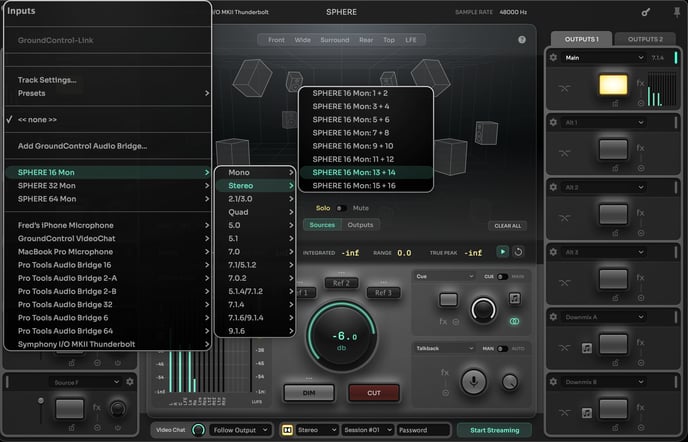Switch to the Outputs 2 tab

point(645,39)
